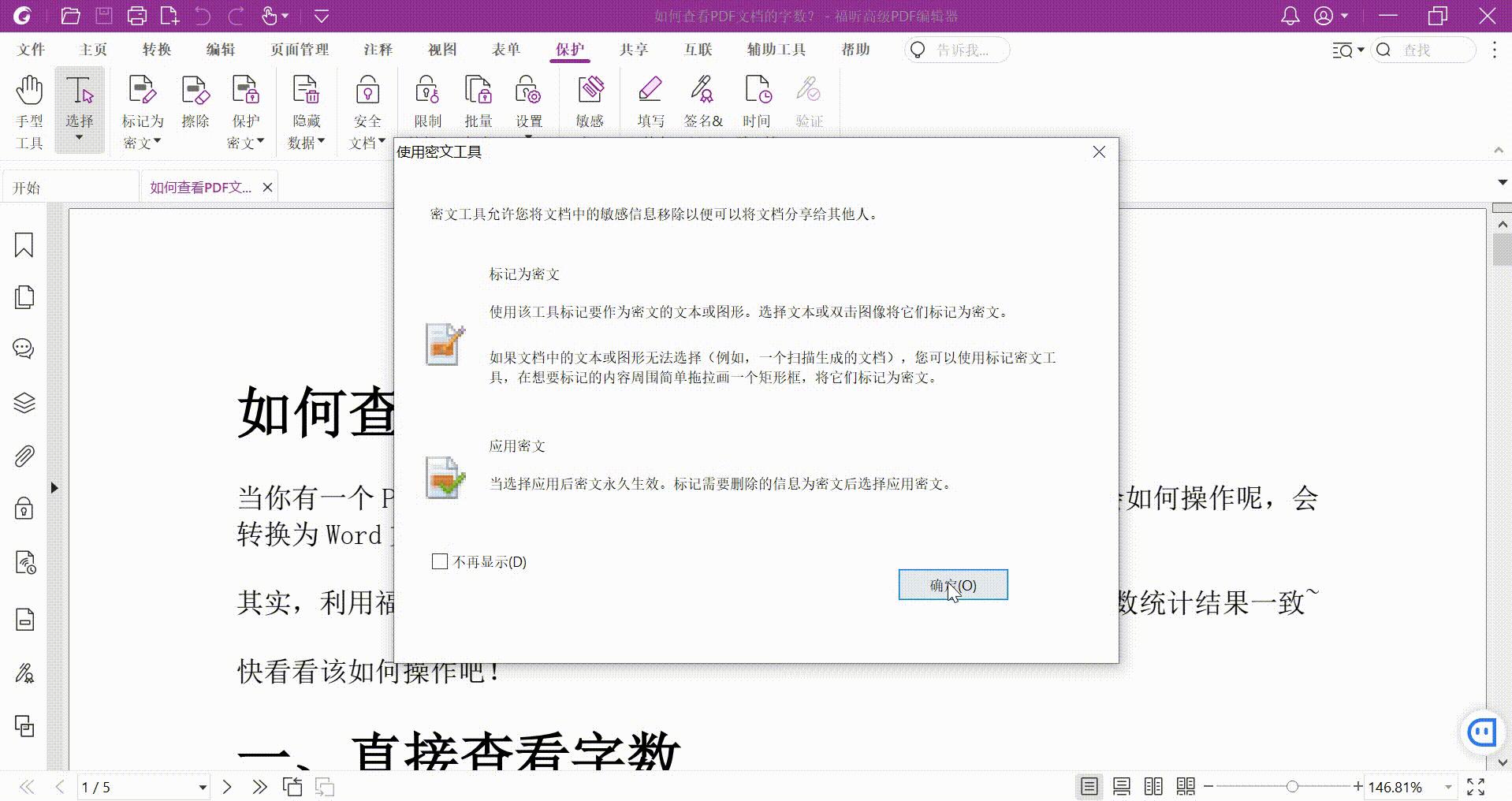This screenshot has width=1512, height=801.
Task: Switch to facing page layout
Action: coord(1153,786)
